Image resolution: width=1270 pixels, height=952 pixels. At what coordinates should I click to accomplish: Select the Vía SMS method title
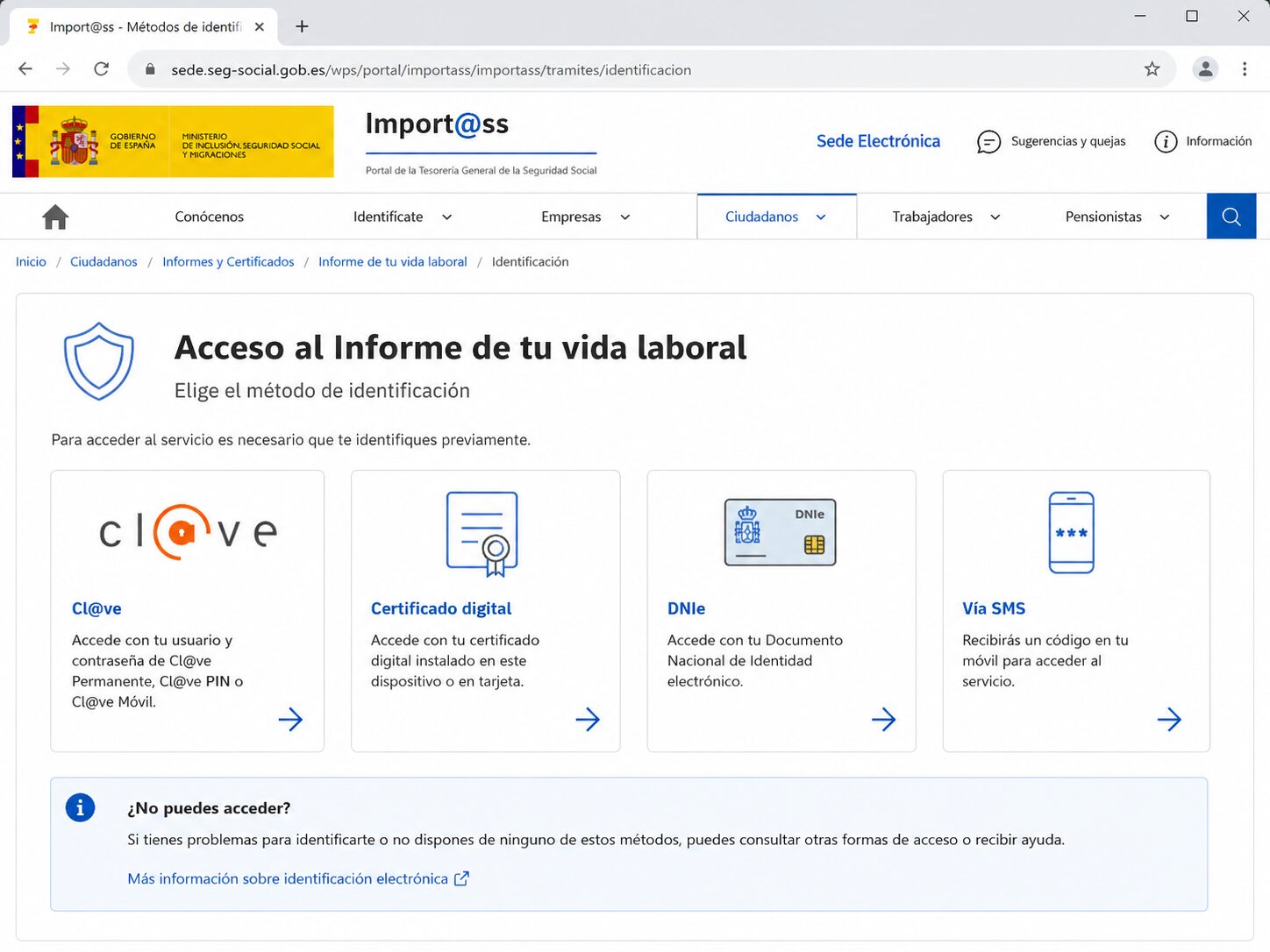[x=994, y=608]
